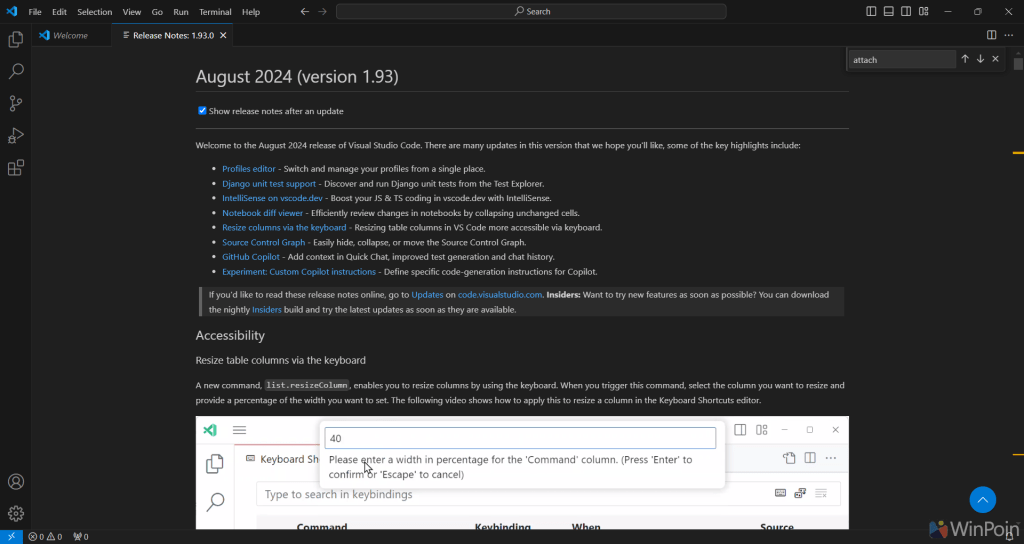Jump to next match in find widget

click(x=980, y=59)
